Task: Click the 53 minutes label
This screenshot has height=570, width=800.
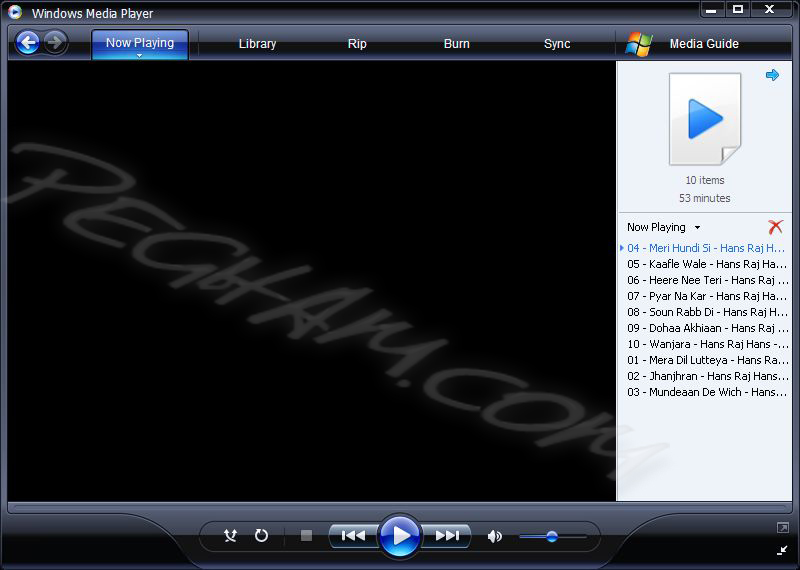Action: point(705,198)
